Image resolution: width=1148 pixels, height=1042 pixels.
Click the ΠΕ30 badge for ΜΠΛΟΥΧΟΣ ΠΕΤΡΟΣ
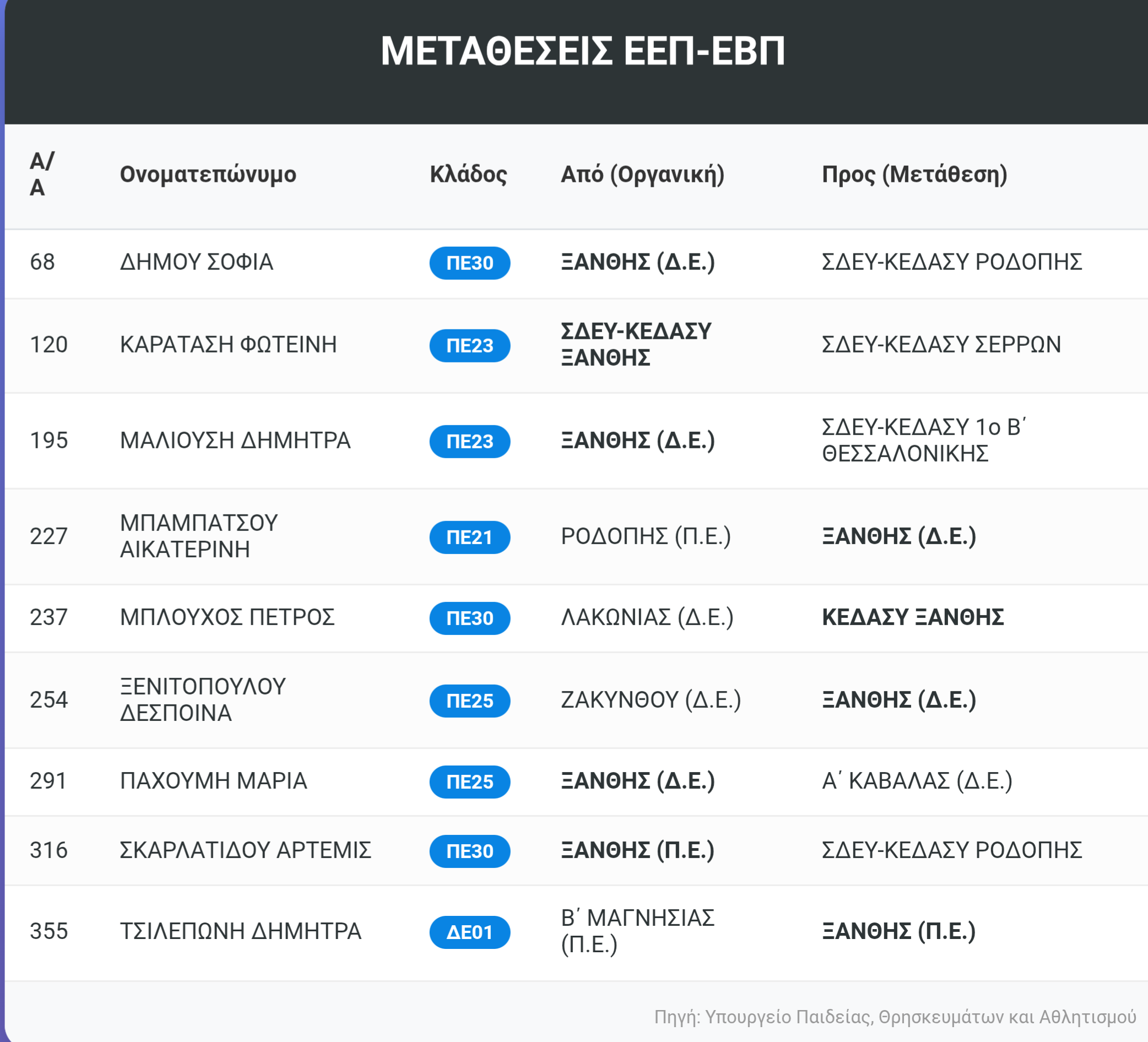pos(469,618)
